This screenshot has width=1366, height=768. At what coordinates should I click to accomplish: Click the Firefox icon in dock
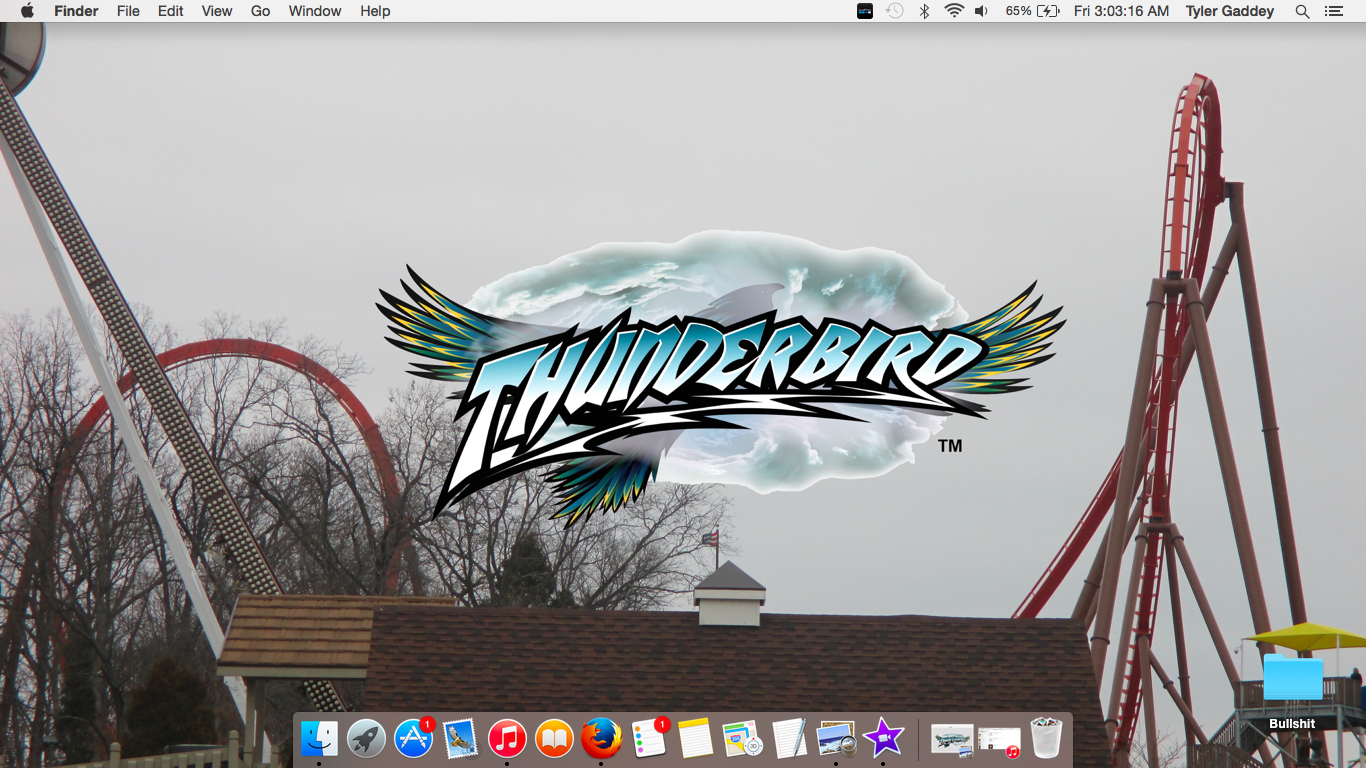(x=601, y=739)
